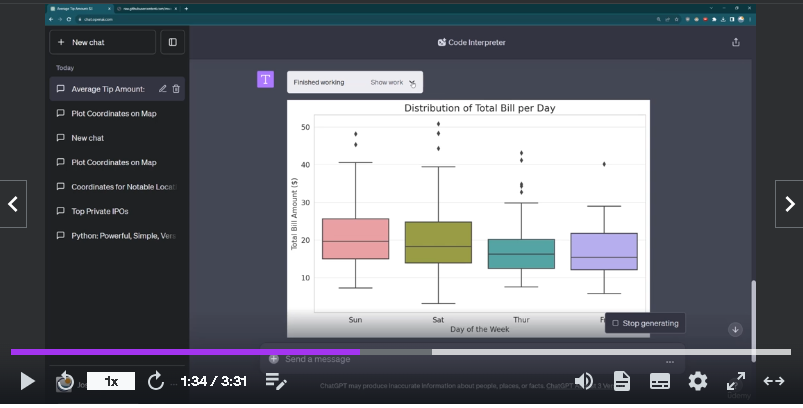Switch to the githubusercontent browser tab
This screenshot has height=408, width=803.
point(147,9)
